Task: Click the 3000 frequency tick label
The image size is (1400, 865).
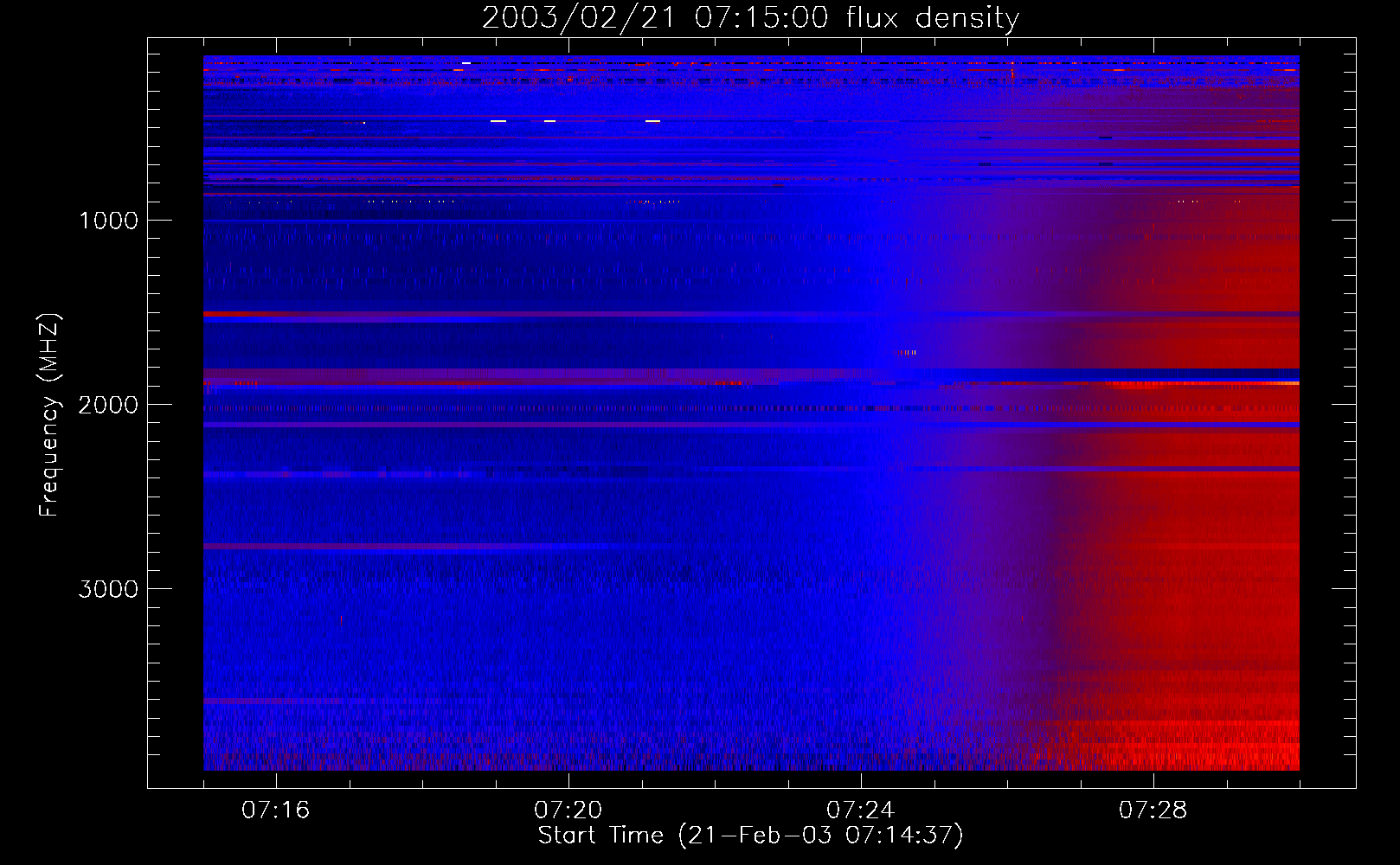Action: pos(108,589)
